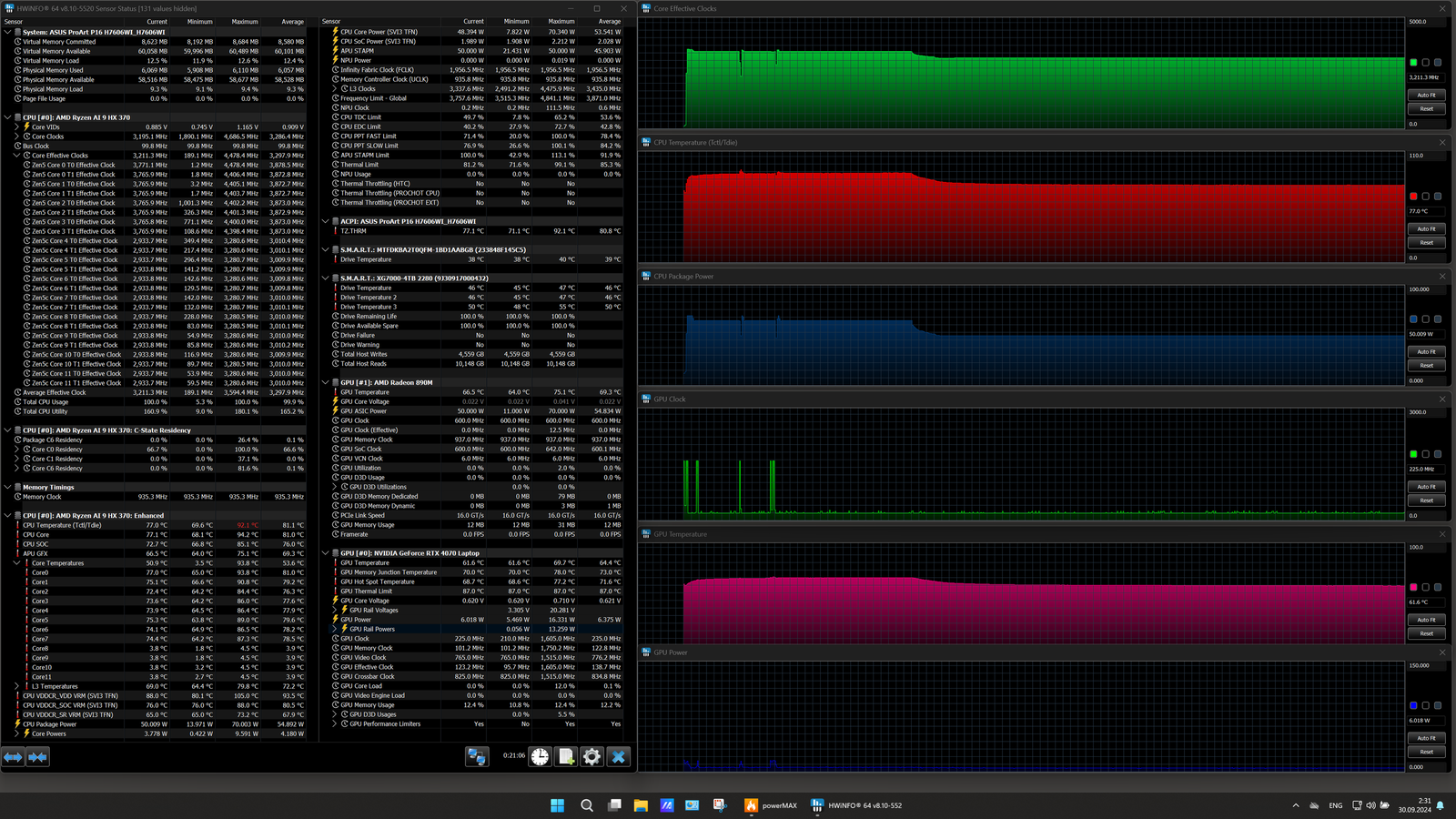The image size is (1456, 819).
Task: Close the CPU Package Power graph
Action: [x=1442, y=276]
